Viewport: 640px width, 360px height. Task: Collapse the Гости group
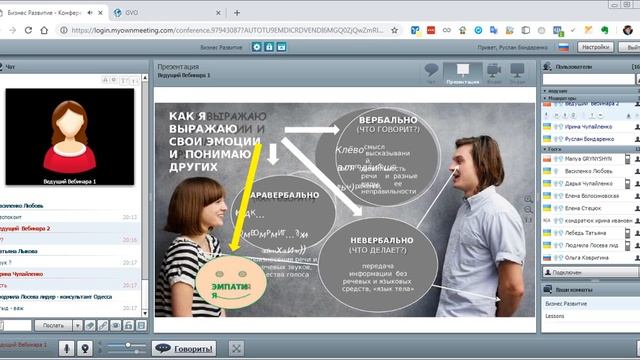[545, 149]
